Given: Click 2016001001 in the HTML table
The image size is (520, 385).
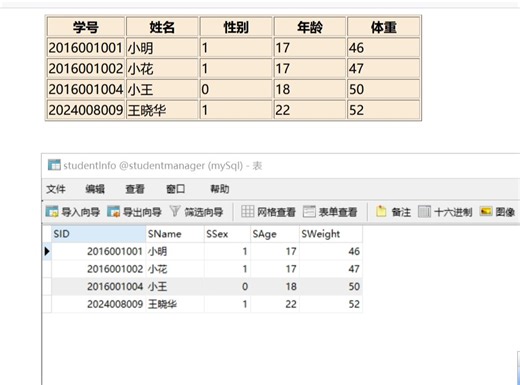Looking at the screenshot, I should [x=86, y=48].
